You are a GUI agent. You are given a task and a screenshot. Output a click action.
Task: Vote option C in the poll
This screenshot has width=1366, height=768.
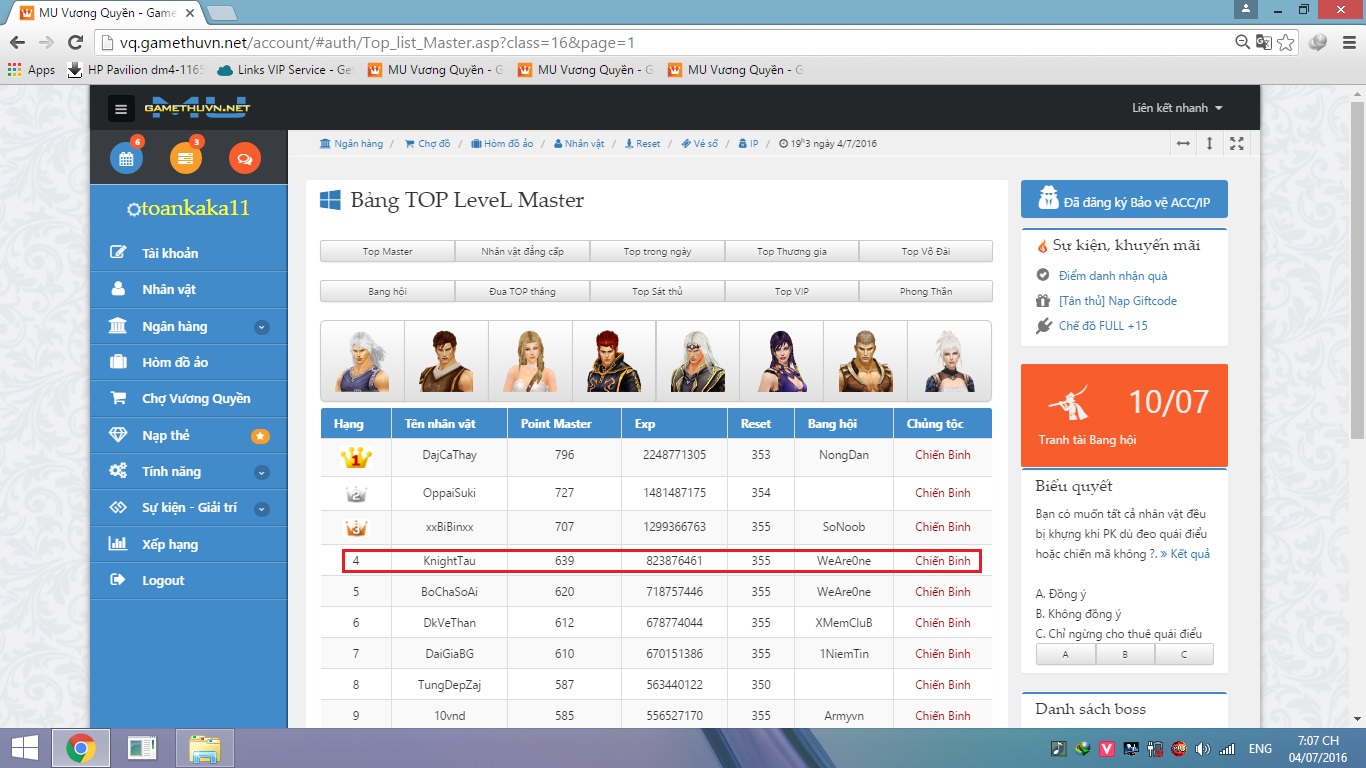click(1184, 654)
